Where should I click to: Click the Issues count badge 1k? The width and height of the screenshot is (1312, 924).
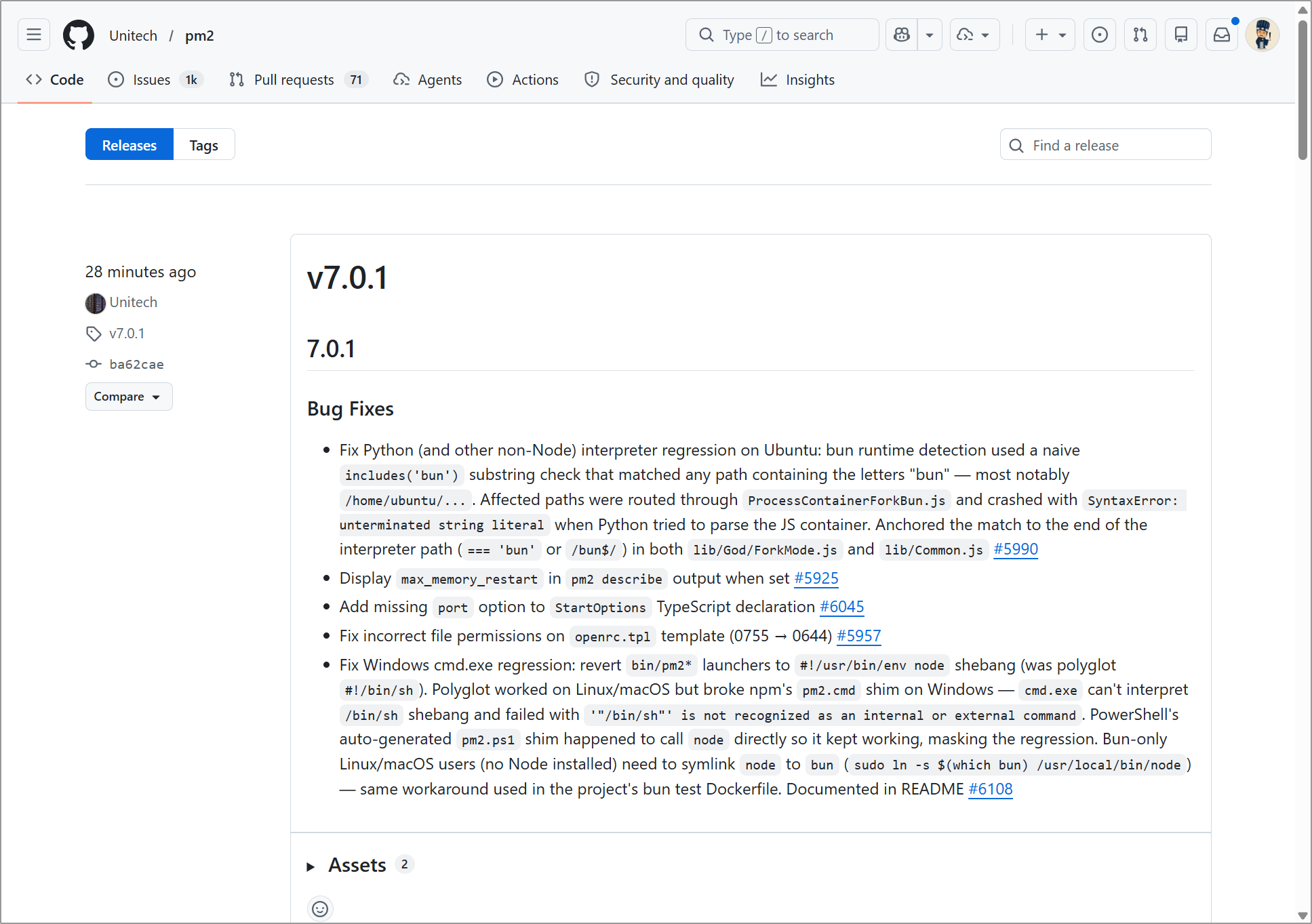coord(191,80)
